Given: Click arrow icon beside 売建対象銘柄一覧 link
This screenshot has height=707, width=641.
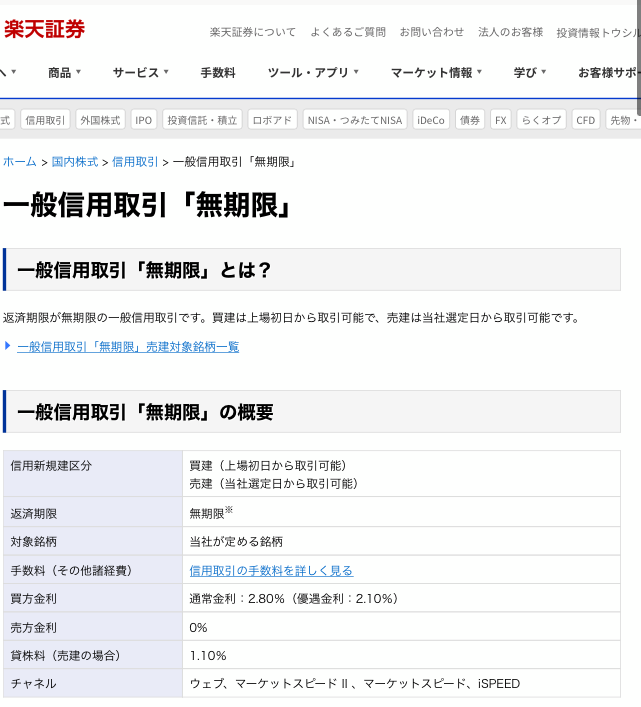Looking at the screenshot, I should pyautogui.click(x=7, y=346).
